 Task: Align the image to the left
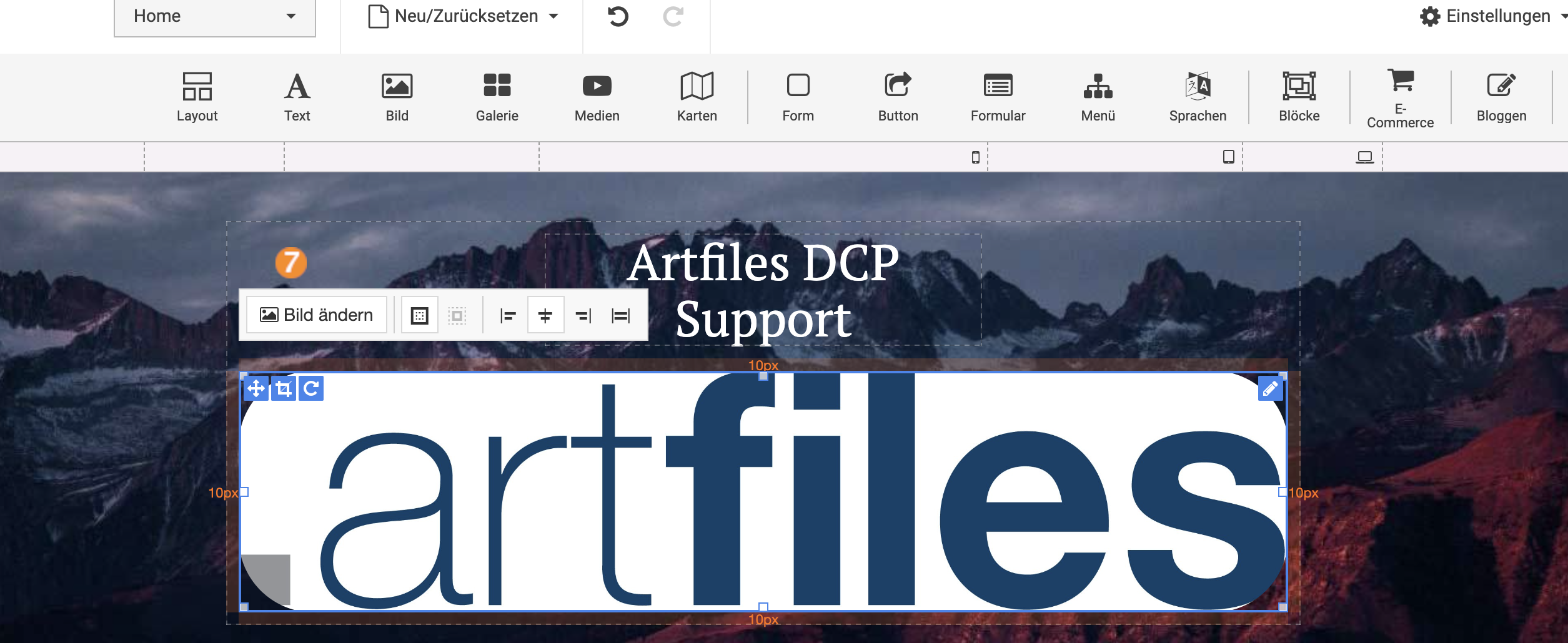click(507, 315)
